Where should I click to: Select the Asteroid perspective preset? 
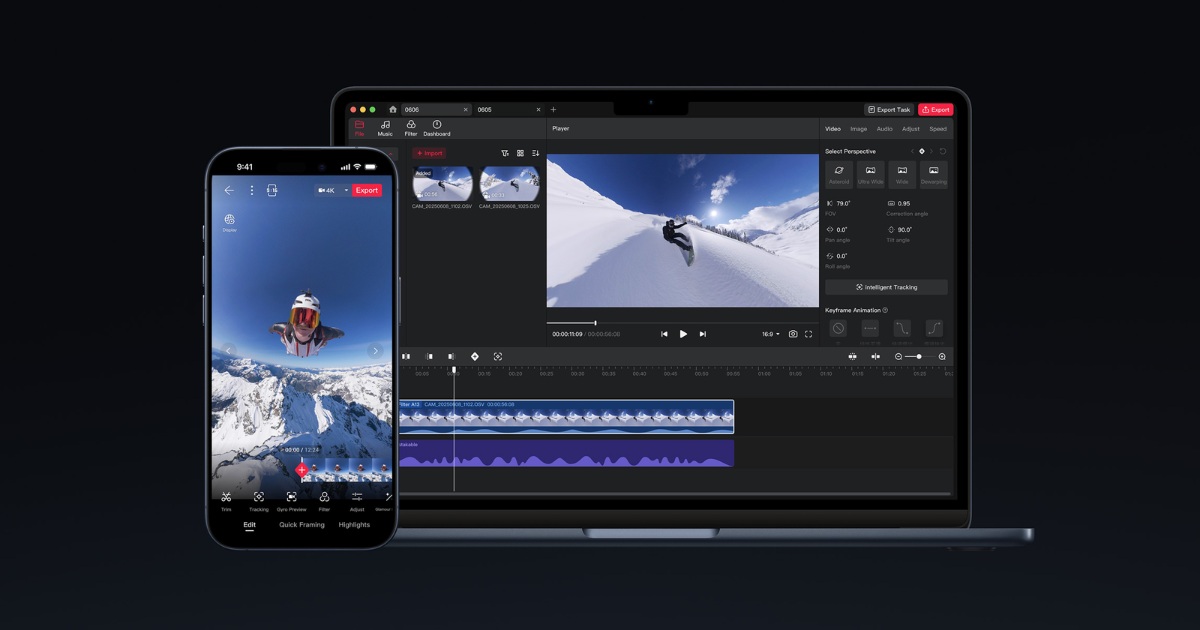click(839, 175)
